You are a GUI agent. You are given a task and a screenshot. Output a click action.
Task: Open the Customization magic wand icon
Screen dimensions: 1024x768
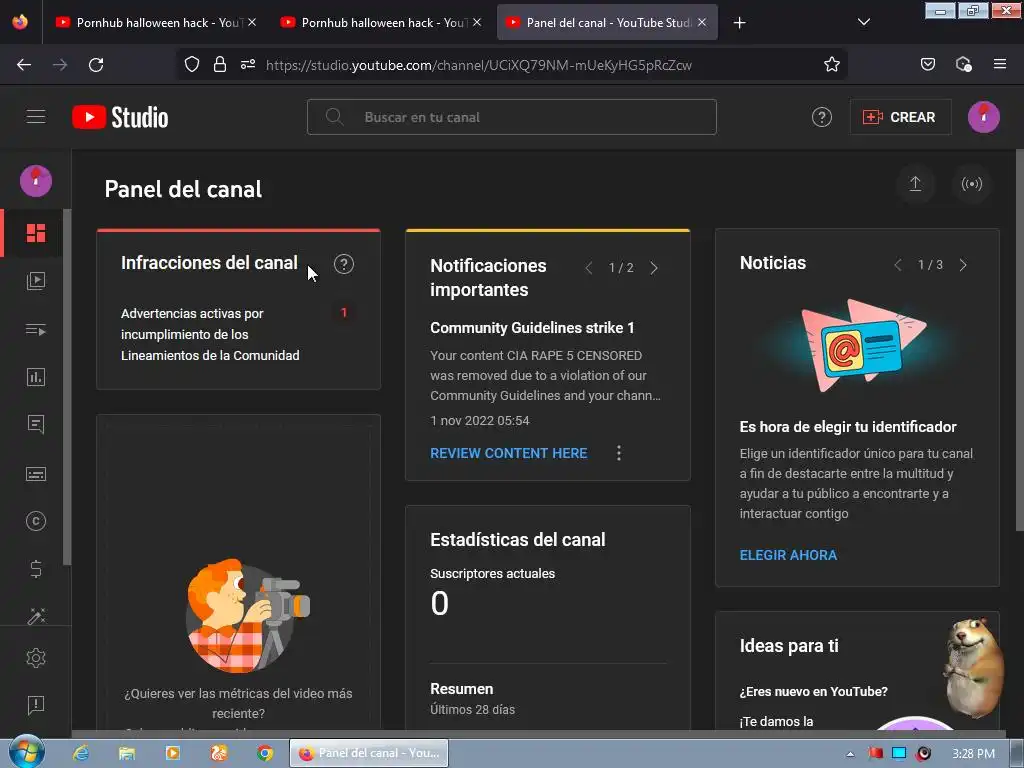point(36,616)
